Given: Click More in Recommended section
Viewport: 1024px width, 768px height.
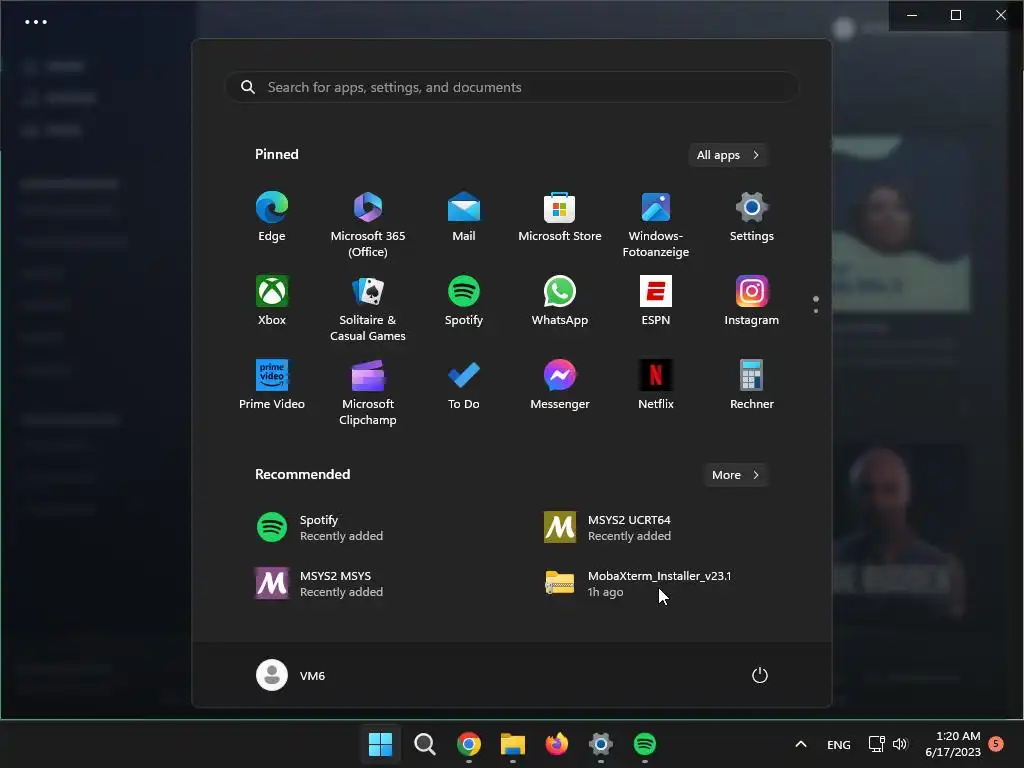Looking at the screenshot, I should (735, 475).
